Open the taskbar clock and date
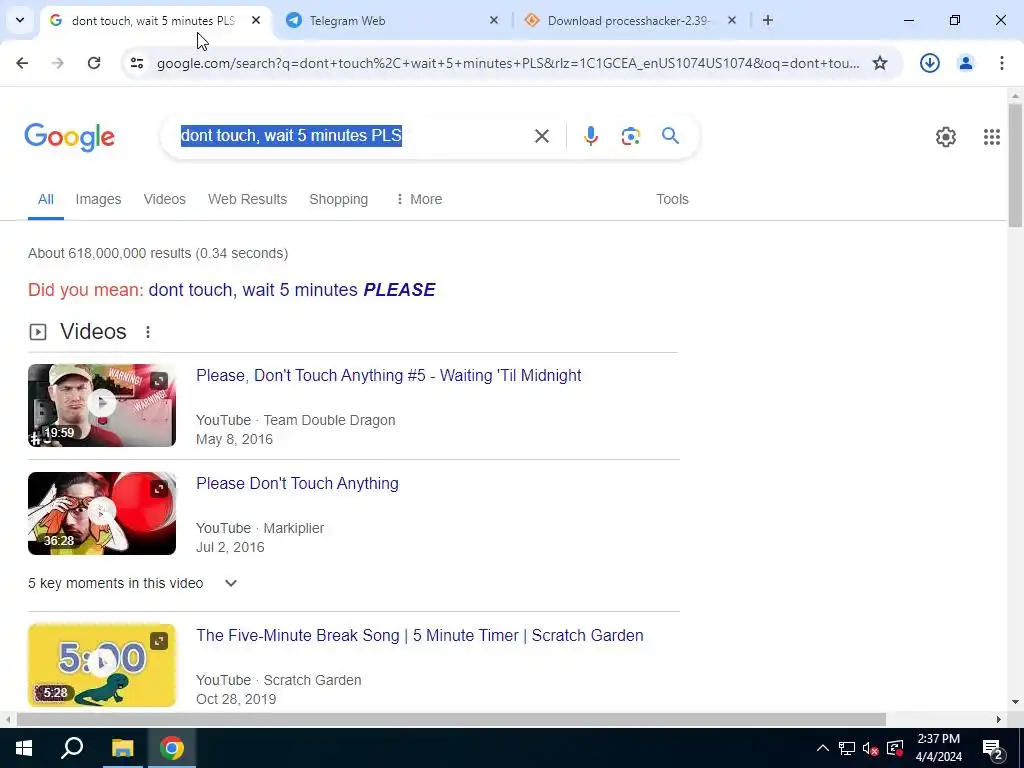This screenshot has height=768, width=1024. [x=938, y=748]
